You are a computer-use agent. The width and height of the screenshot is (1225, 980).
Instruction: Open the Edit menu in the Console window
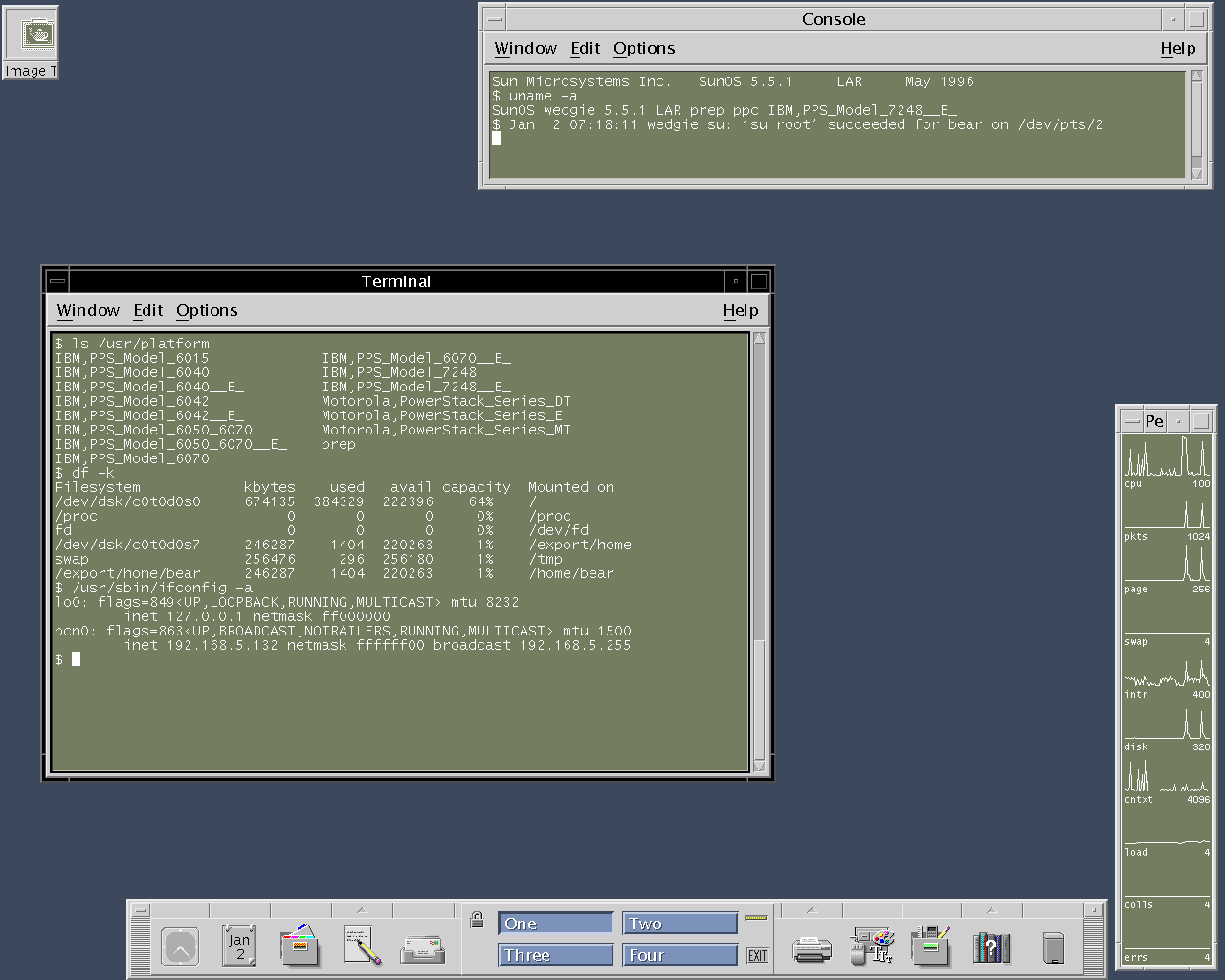585,48
